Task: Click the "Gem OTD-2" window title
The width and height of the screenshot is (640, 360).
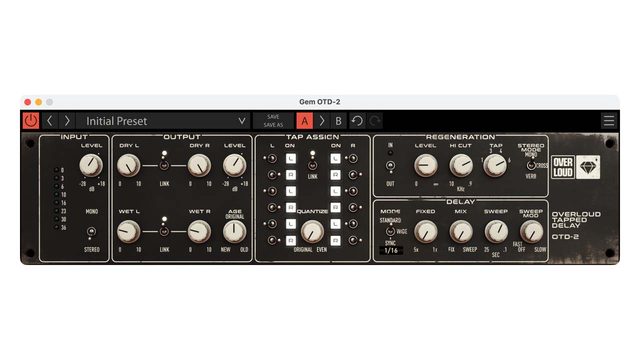Action: pos(320,102)
